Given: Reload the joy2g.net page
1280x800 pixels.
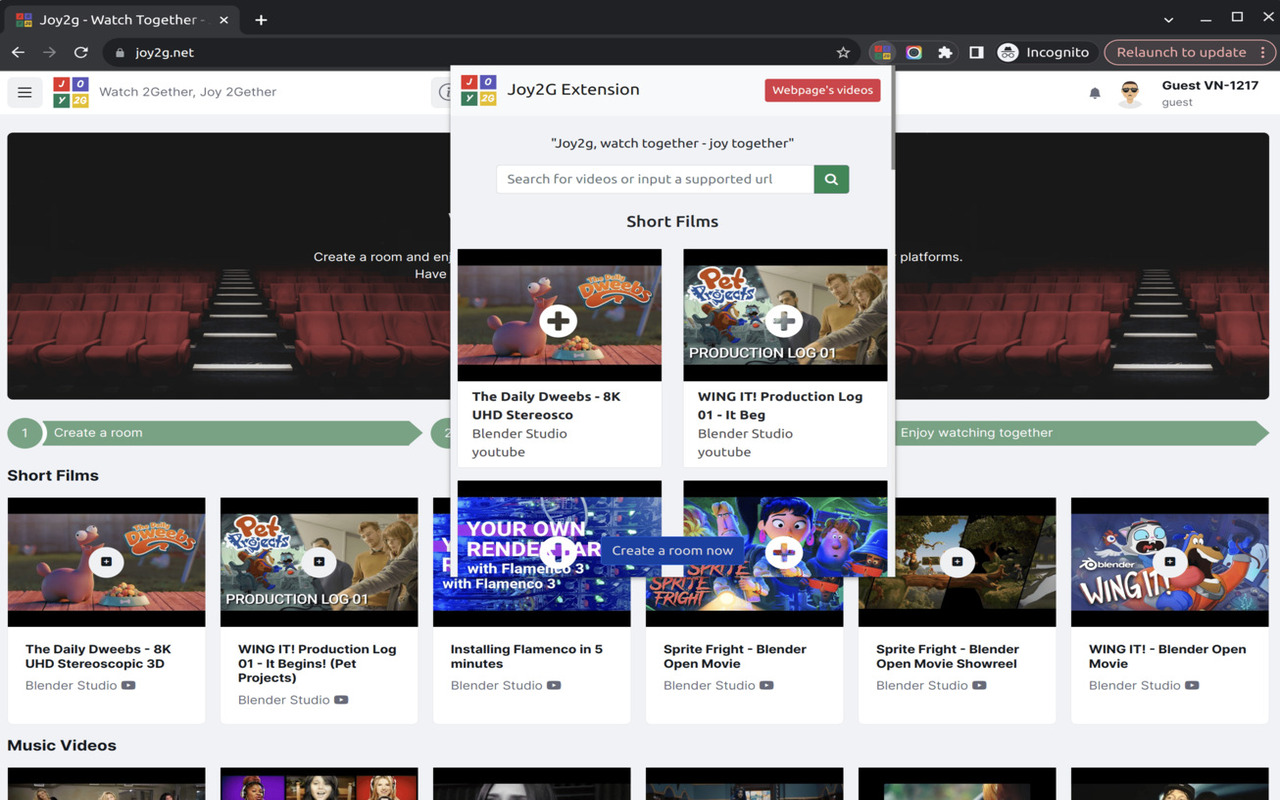Looking at the screenshot, I should [81, 52].
